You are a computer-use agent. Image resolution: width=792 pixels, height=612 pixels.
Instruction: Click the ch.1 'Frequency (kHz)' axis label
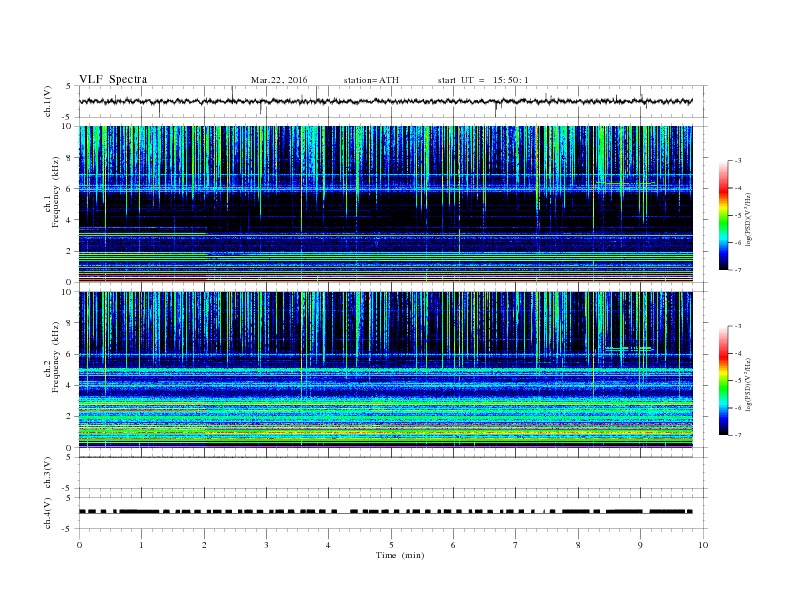[56, 192]
